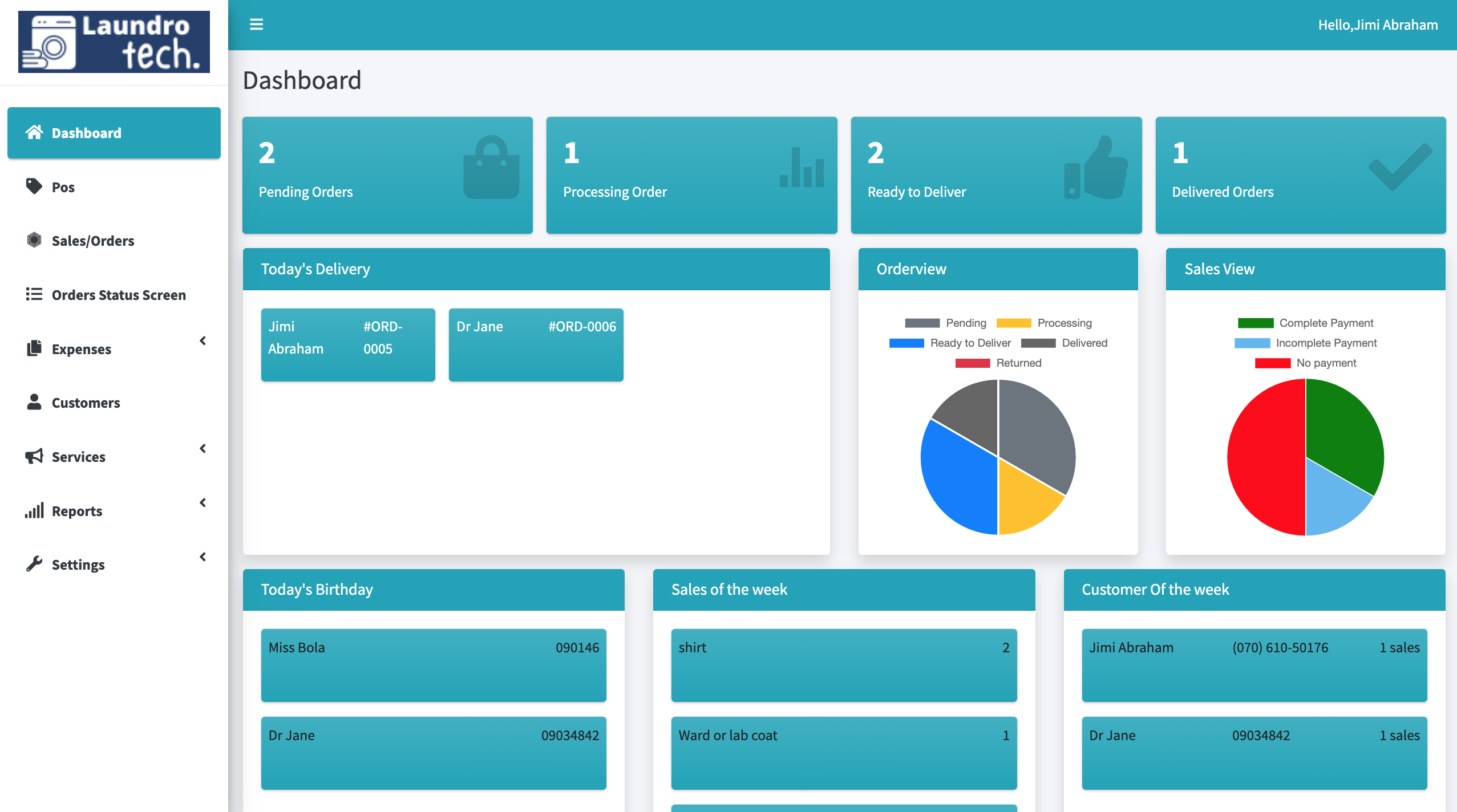Click the Sales of the week header
The height and width of the screenshot is (812, 1457).
[844, 590]
